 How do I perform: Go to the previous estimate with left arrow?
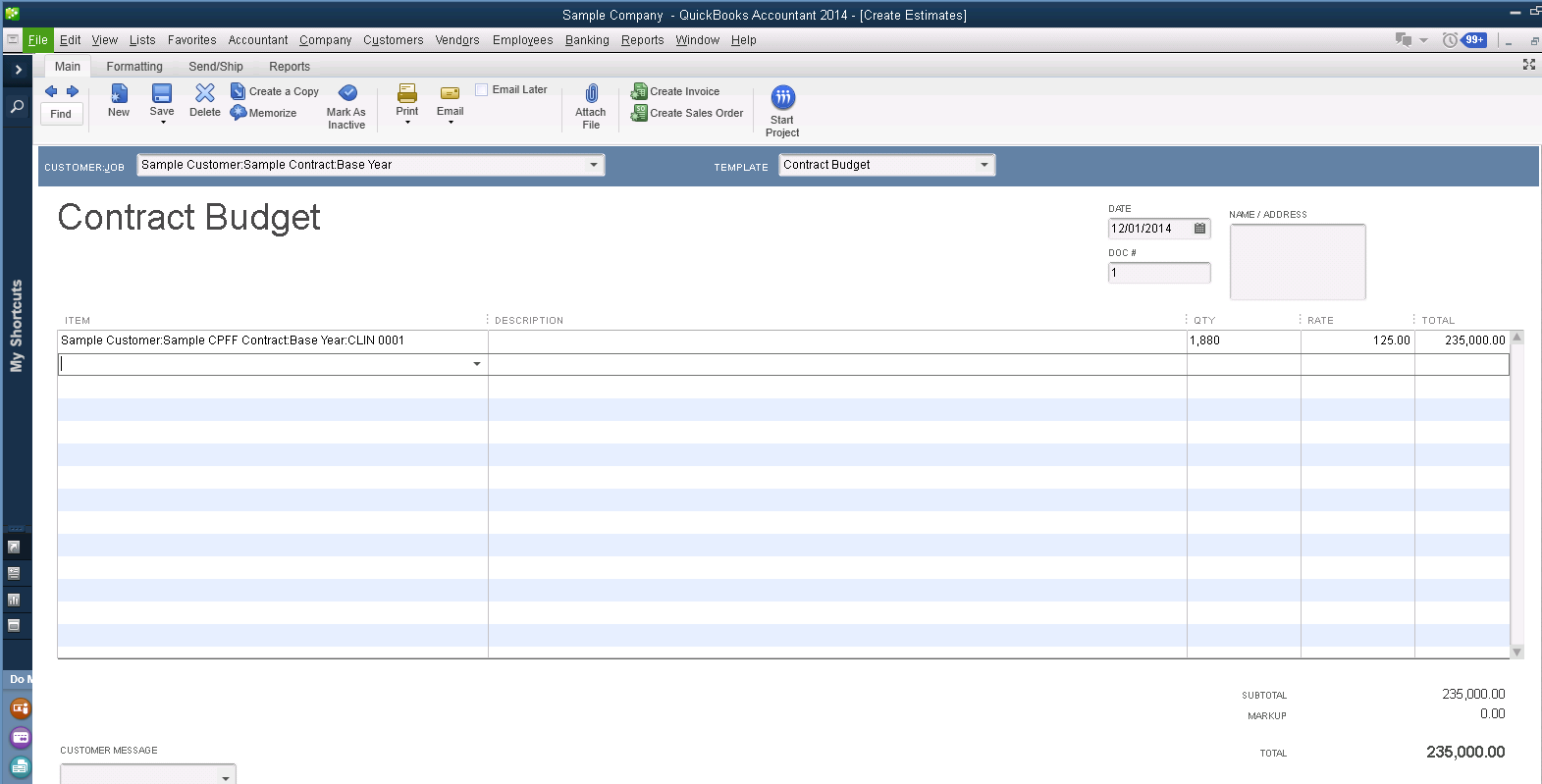pos(51,91)
